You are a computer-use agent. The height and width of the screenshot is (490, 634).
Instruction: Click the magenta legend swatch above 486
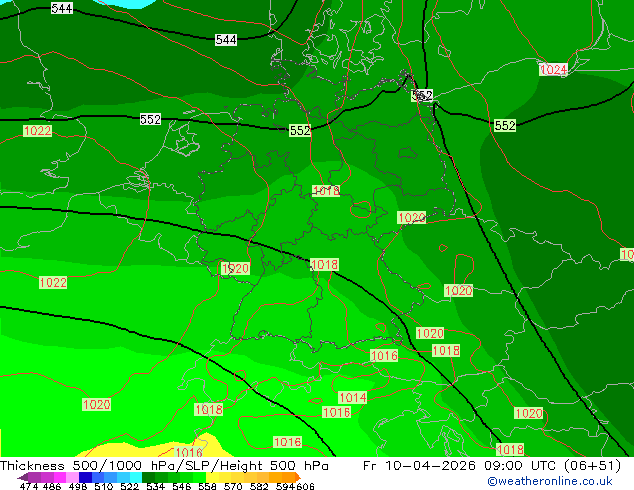pyautogui.click(x=59, y=477)
